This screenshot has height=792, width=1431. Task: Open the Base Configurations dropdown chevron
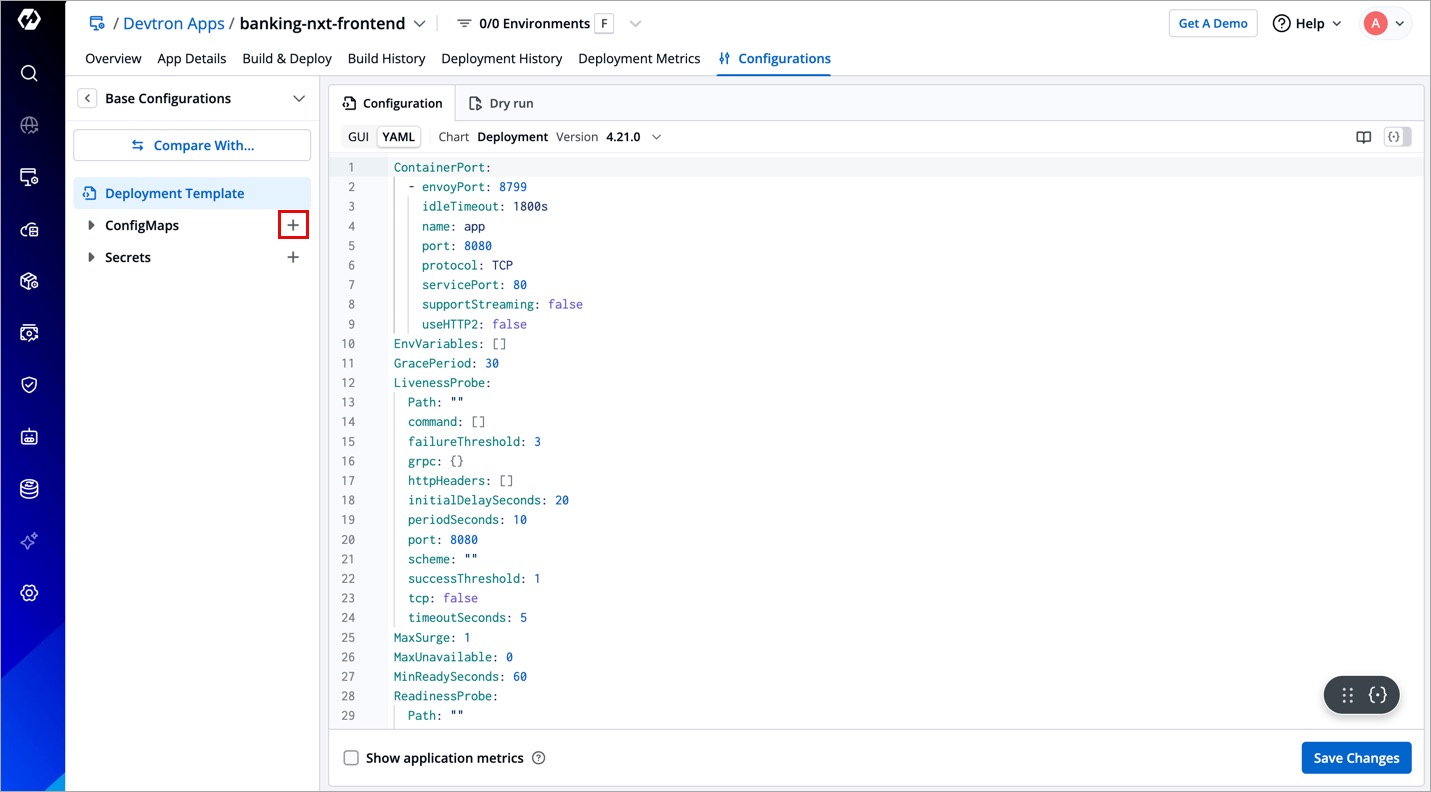[298, 98]
